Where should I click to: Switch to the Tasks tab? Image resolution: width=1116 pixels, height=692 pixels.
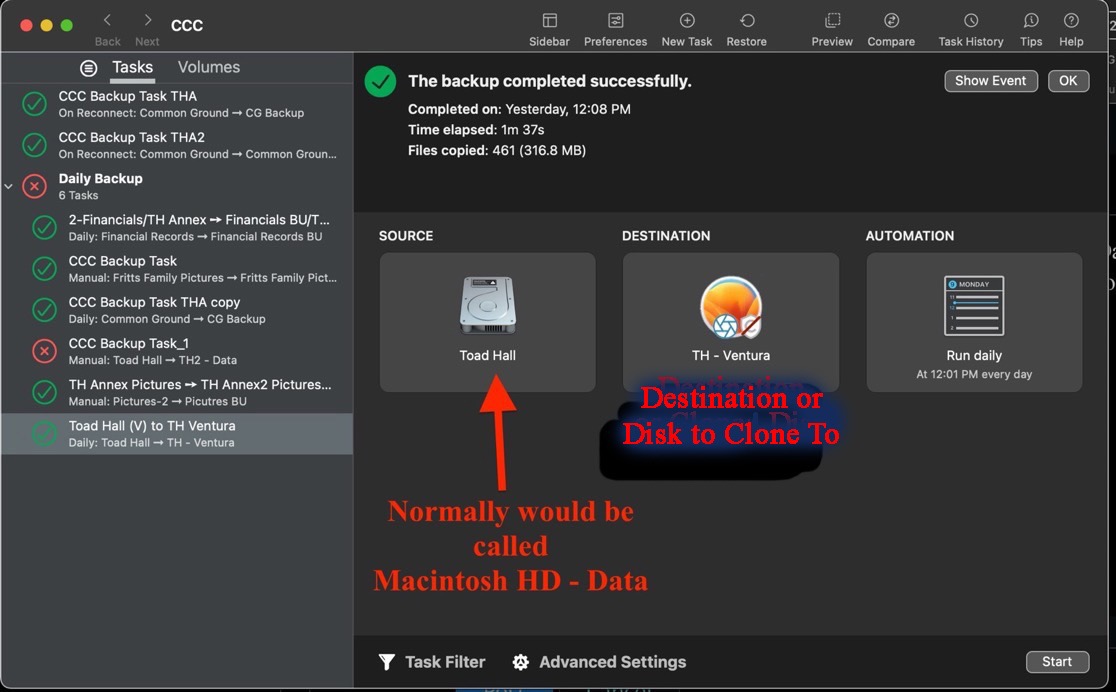[132, 67]
